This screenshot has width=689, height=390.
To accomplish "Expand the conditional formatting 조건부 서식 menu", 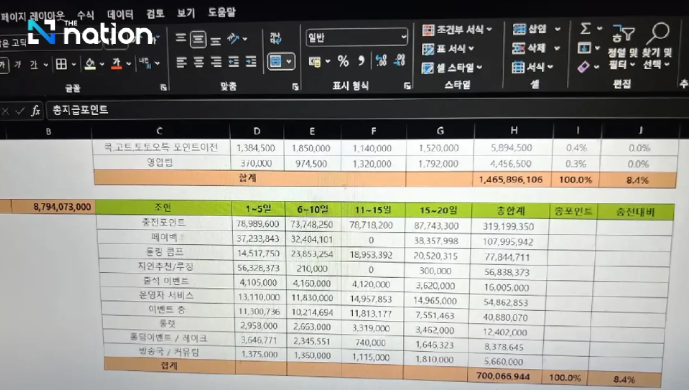I will point(457,30).
